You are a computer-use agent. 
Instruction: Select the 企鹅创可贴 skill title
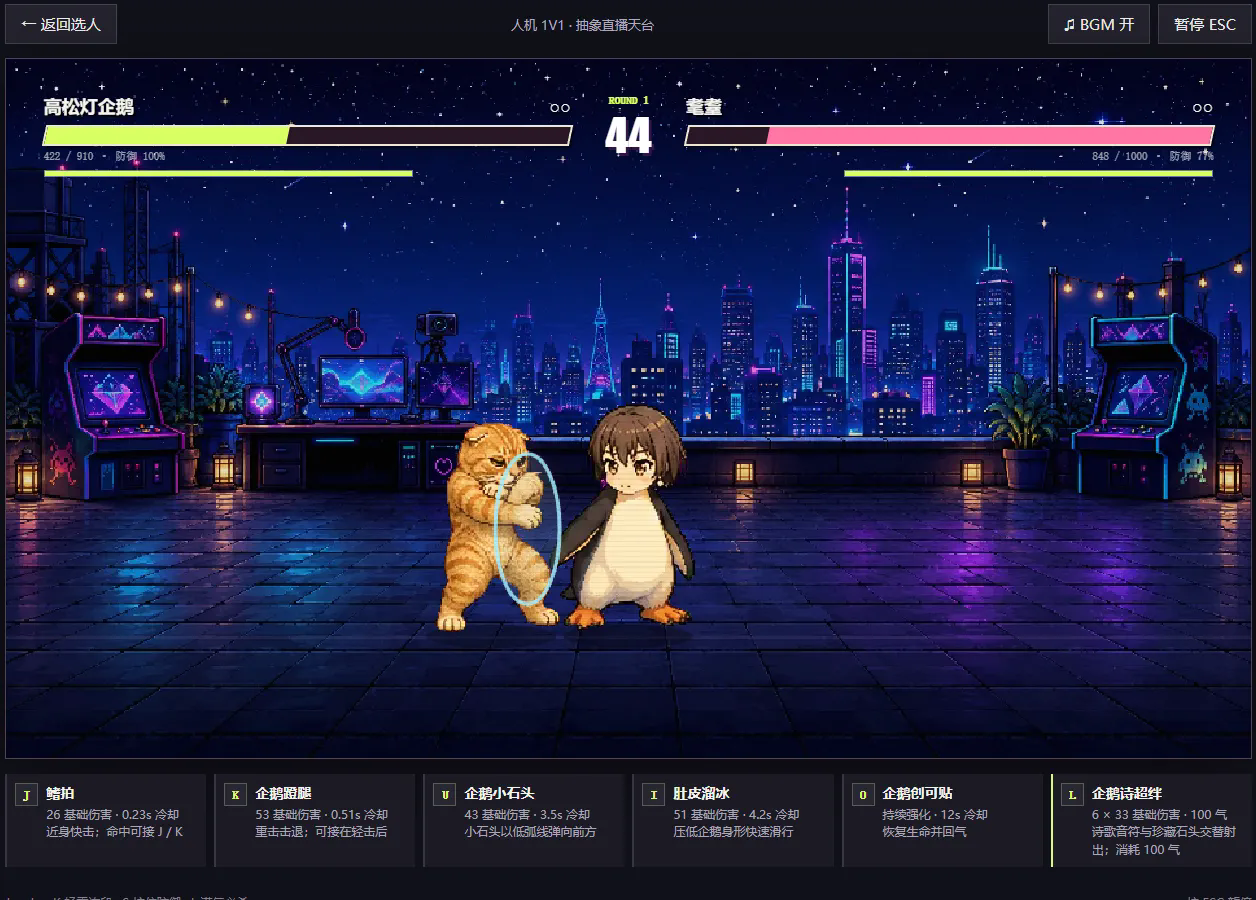click(917, 793)
